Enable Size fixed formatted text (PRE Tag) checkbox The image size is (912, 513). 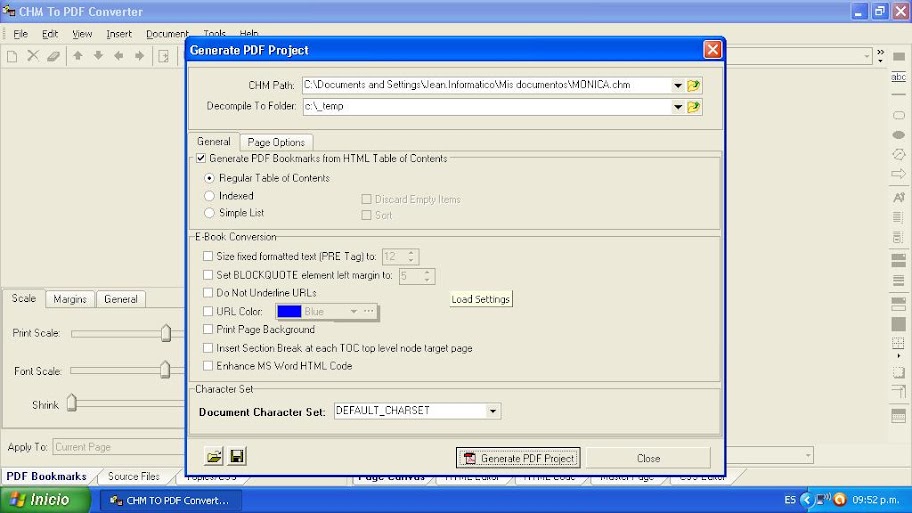click(208, 256)
